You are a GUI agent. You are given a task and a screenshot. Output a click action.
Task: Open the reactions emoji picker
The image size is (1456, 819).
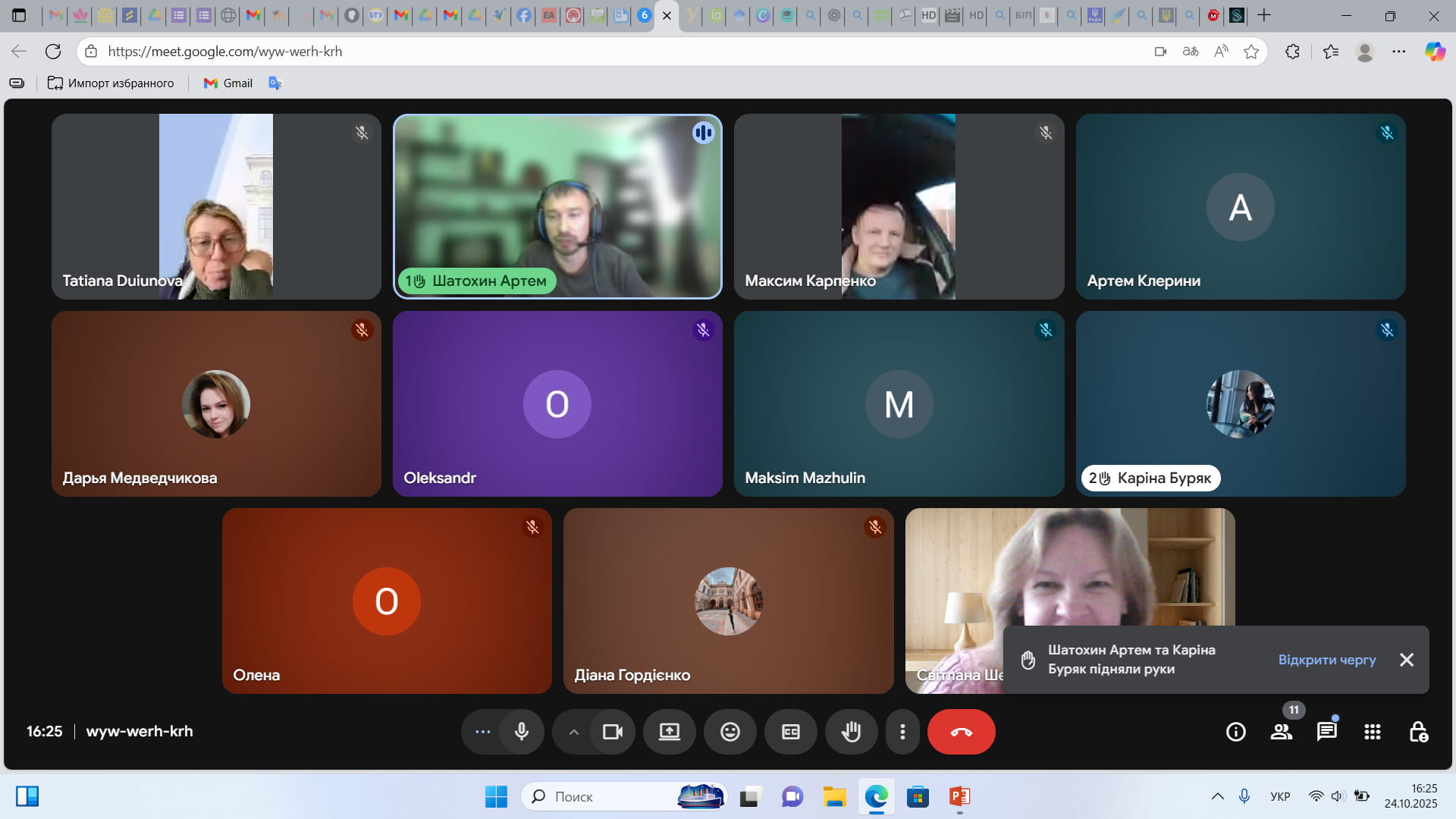pos(730,732)
